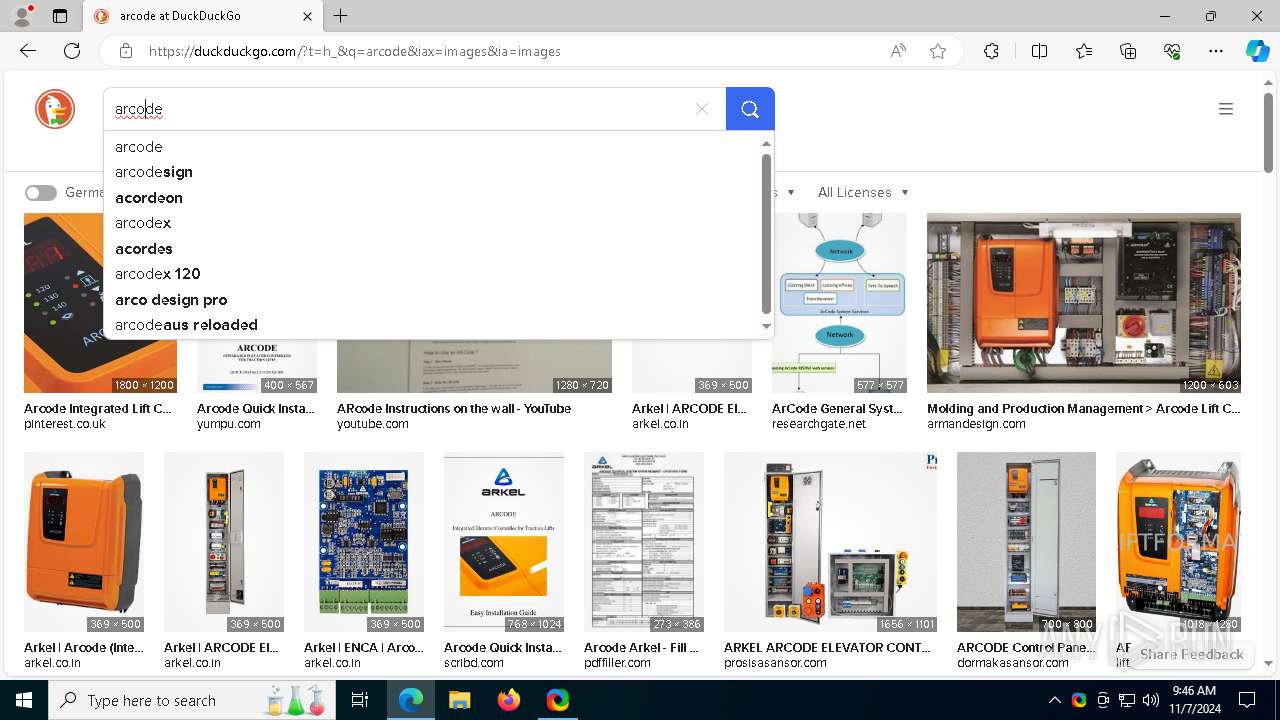View site information lock icon
Screen dimensions: 1280x720
tap(125, 51)
